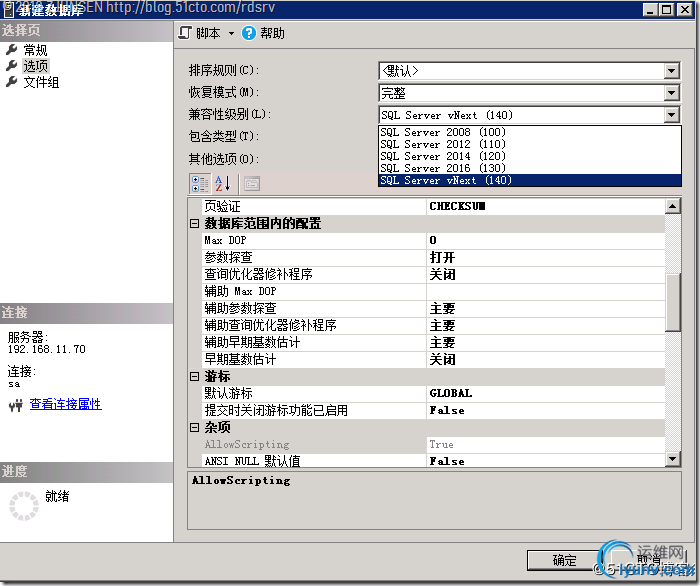Viewport: 700px width, 586px height.
Task: Click the property grid scroll-up arrow
Action: 672,206
